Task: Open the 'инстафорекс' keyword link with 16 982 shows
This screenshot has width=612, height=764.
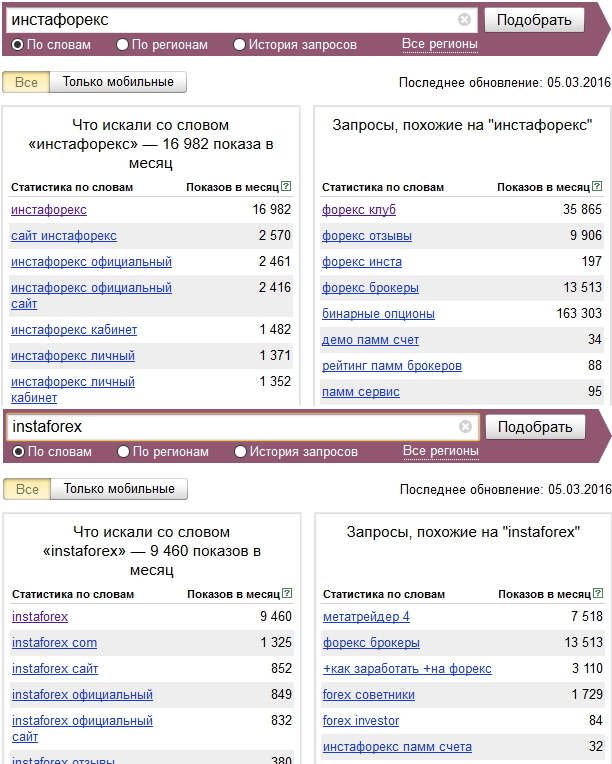Action: tap(49, 210)
